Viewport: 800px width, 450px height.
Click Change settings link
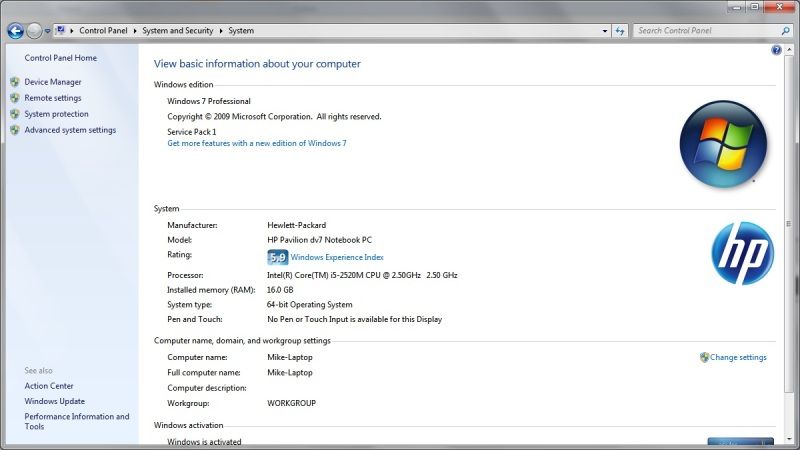pyautogui.click(x=738, y=358)
